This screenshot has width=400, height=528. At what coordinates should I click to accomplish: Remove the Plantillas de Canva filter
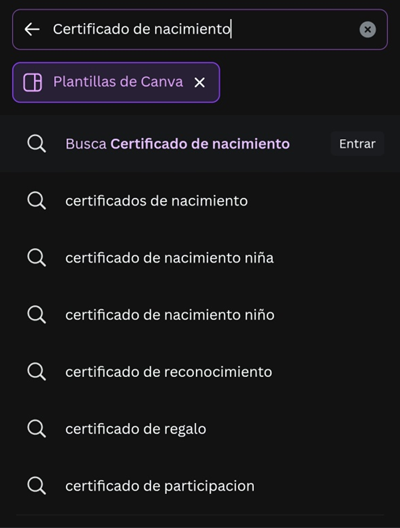tap(199, 82)
